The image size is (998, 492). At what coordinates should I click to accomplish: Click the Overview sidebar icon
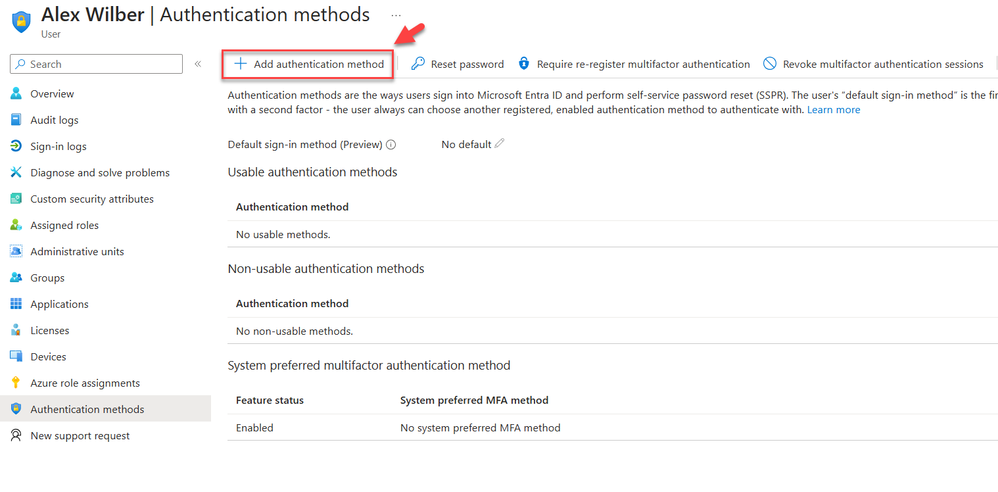pos(16,94)
